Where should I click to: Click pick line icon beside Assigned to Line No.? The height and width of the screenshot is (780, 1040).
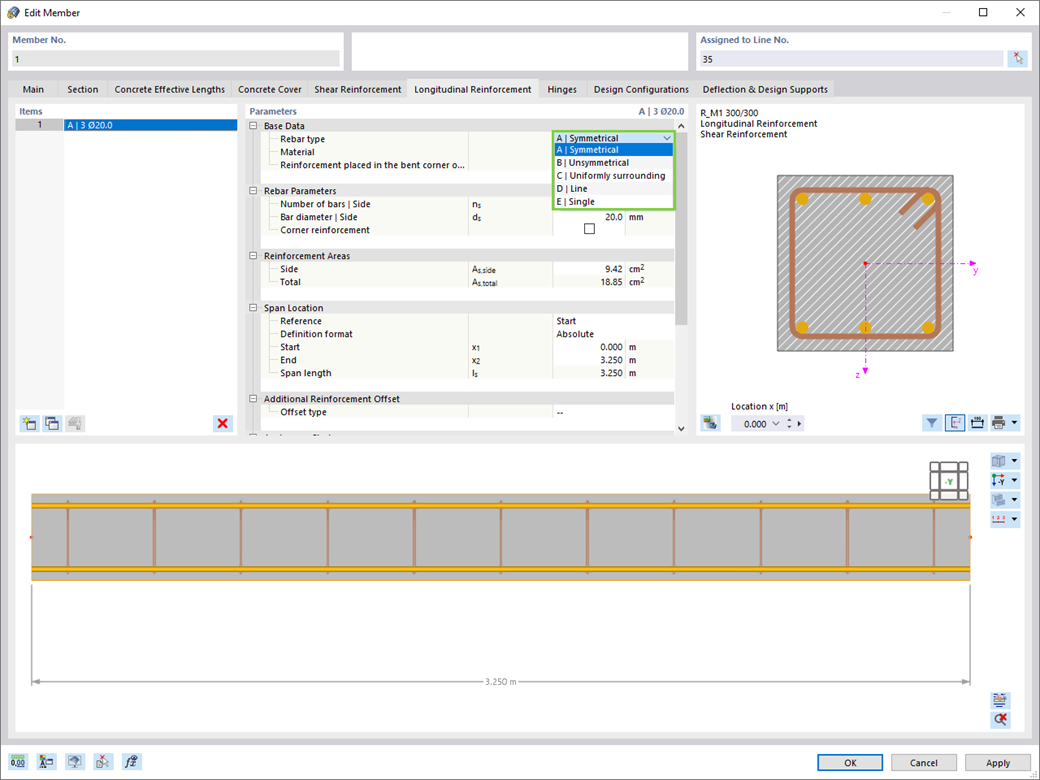pos(1017,59)
